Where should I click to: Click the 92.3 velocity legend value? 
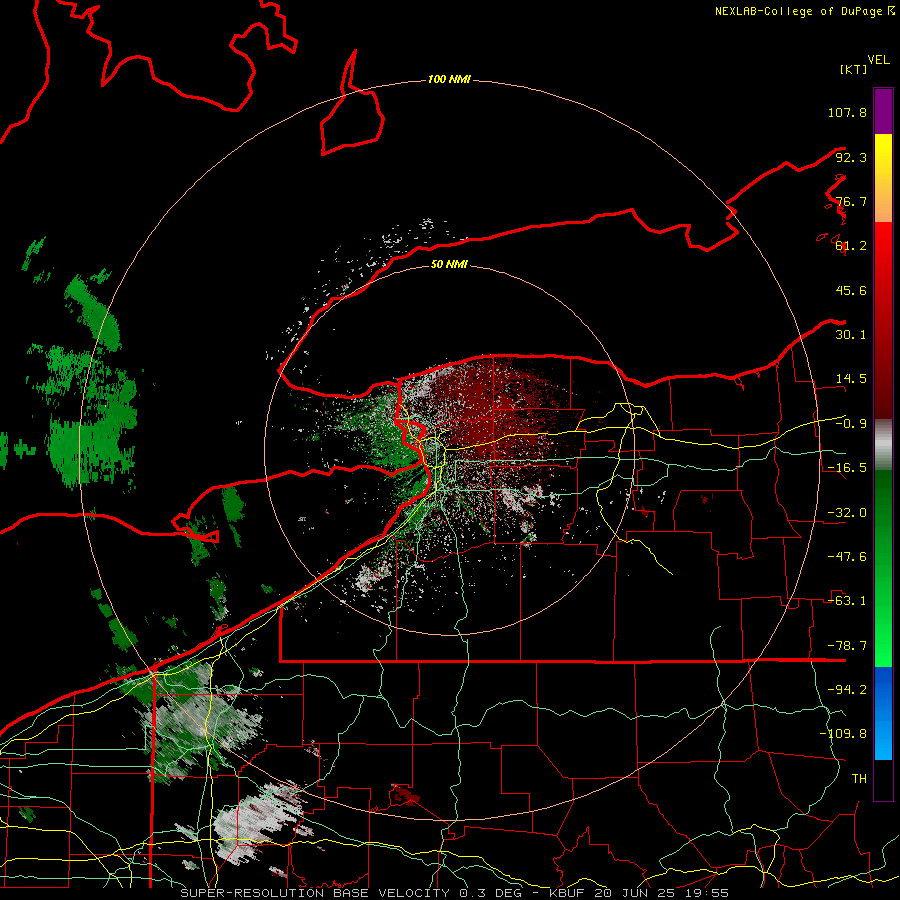tap(851, 157)
